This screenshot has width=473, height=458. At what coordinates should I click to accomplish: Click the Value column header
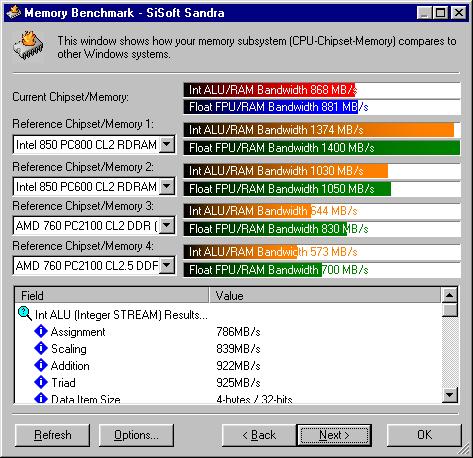click(x=325, y=296)
